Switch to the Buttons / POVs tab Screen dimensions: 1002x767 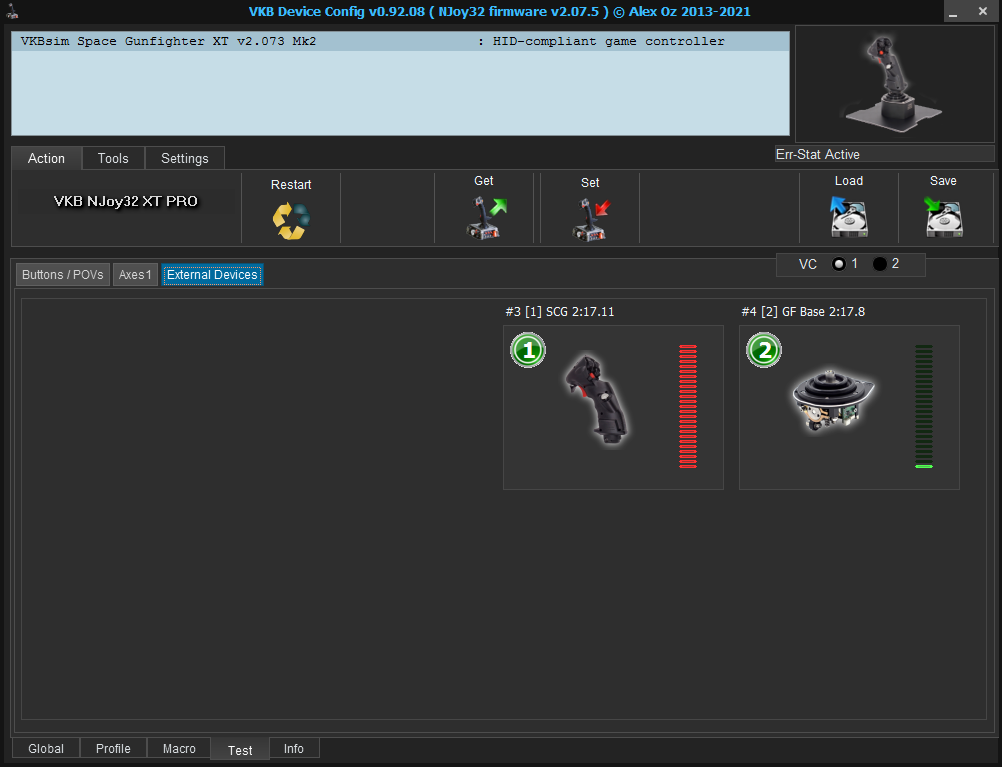point(62,275)
